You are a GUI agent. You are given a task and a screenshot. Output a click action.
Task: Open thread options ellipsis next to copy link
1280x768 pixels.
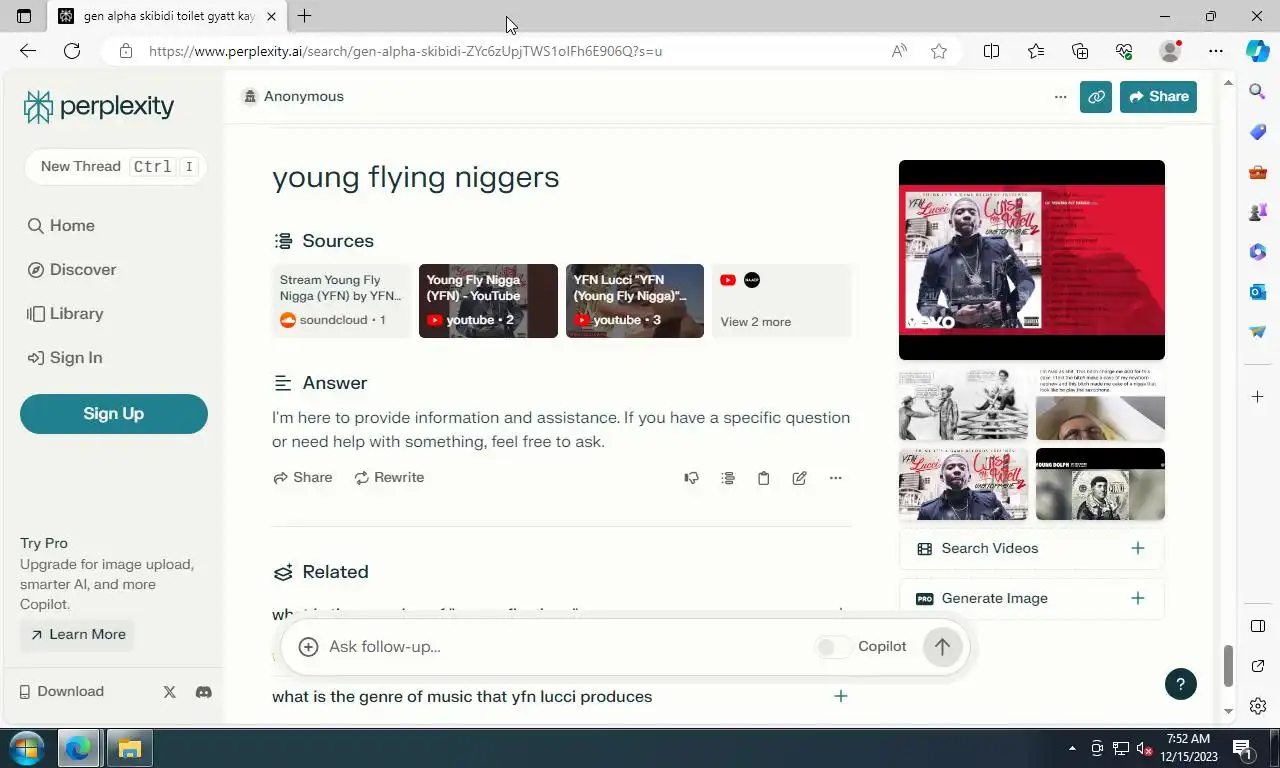click(x=1060, y=97)
